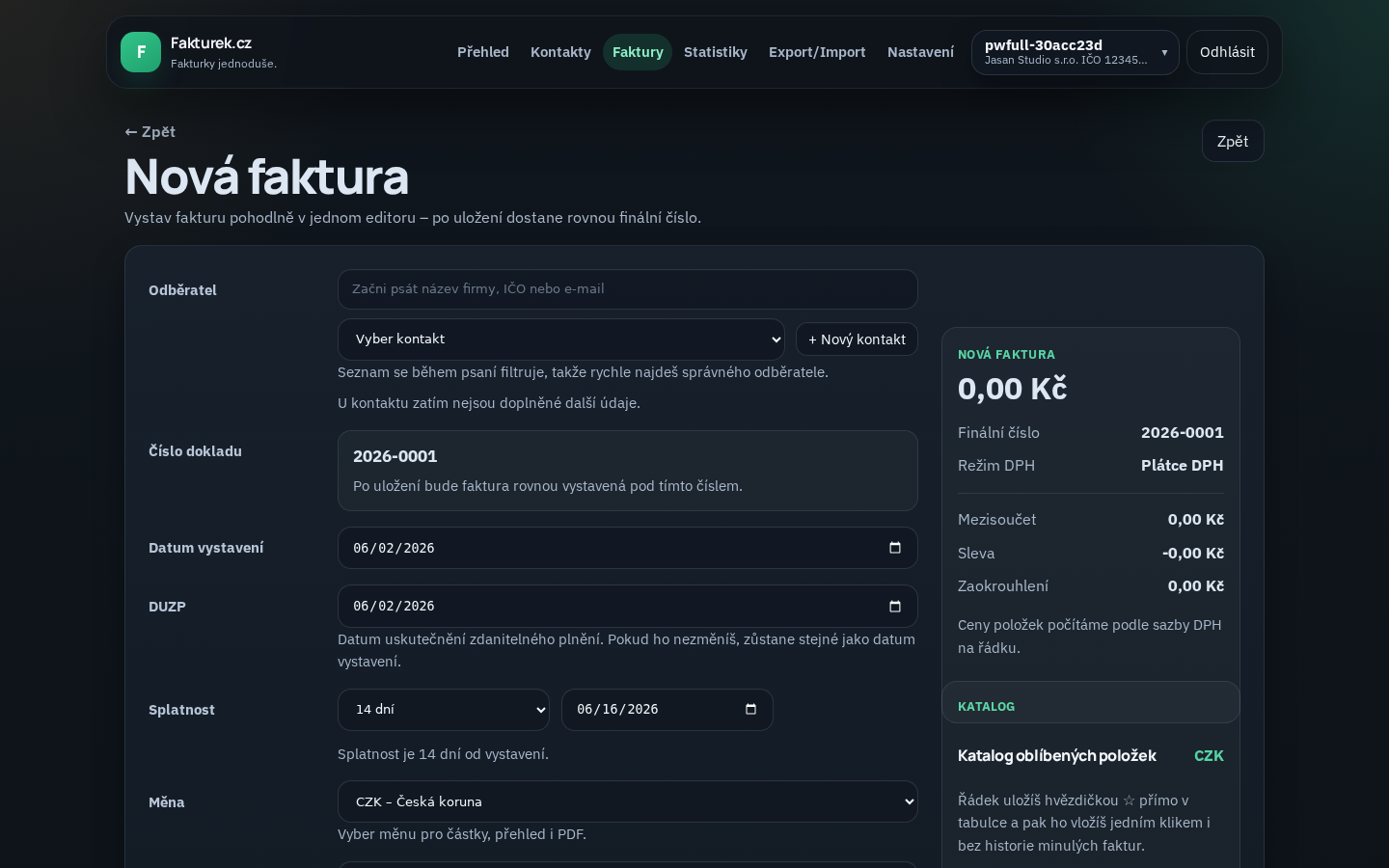The width and height of the screenshot is (1389, 868).
Task: Open the Přehled navigation tab
Action: [483, 52]
